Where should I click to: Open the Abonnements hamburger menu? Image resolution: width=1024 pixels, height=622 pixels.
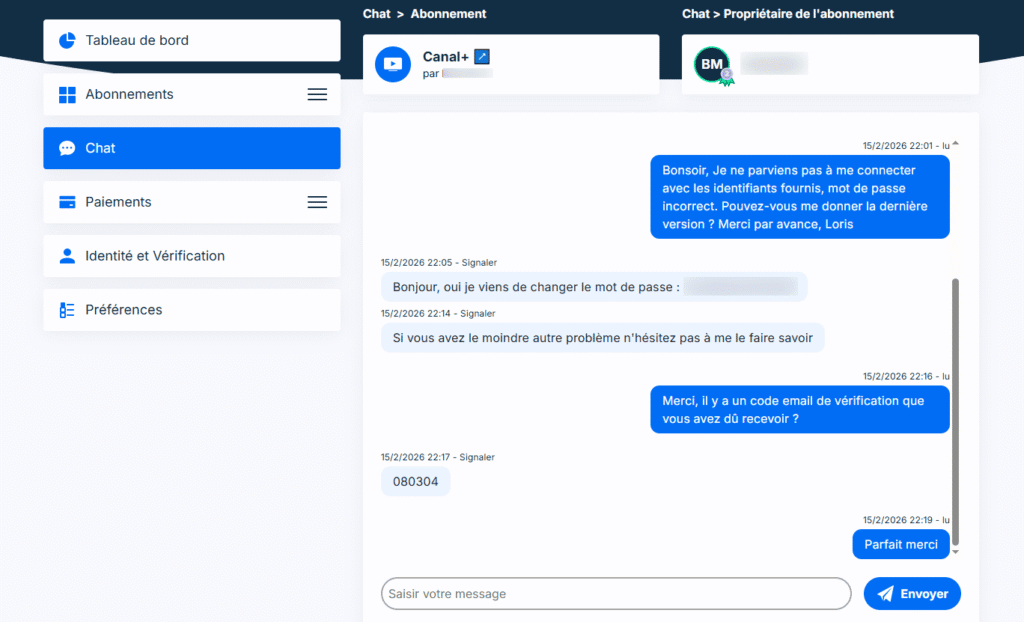click(x=317, y=94)
